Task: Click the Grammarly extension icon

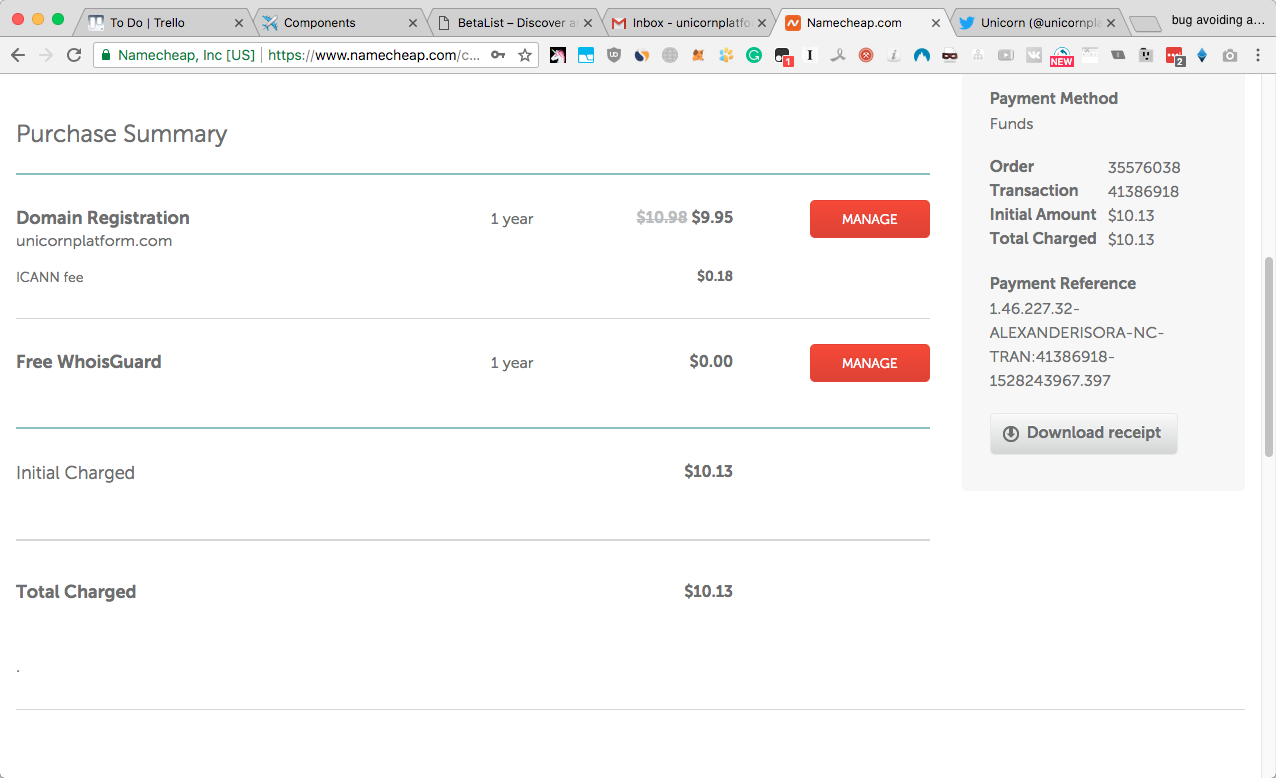Action: pyautogui.click(x=754, y=56)
